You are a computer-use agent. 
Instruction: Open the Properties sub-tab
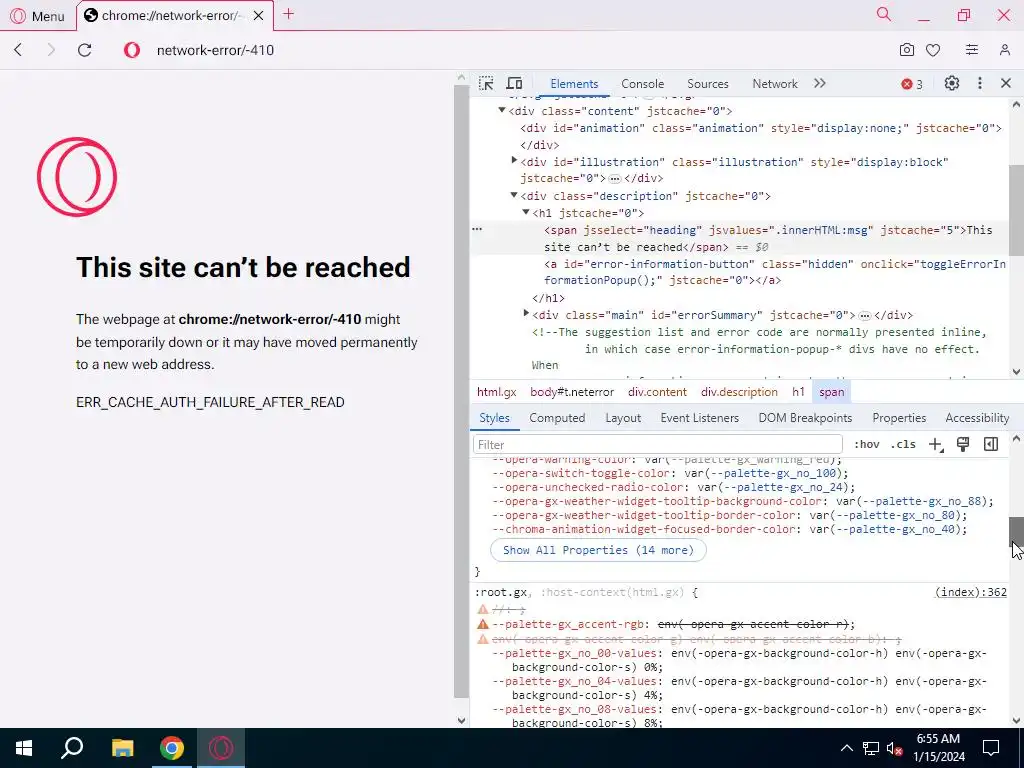coord(899,418)
